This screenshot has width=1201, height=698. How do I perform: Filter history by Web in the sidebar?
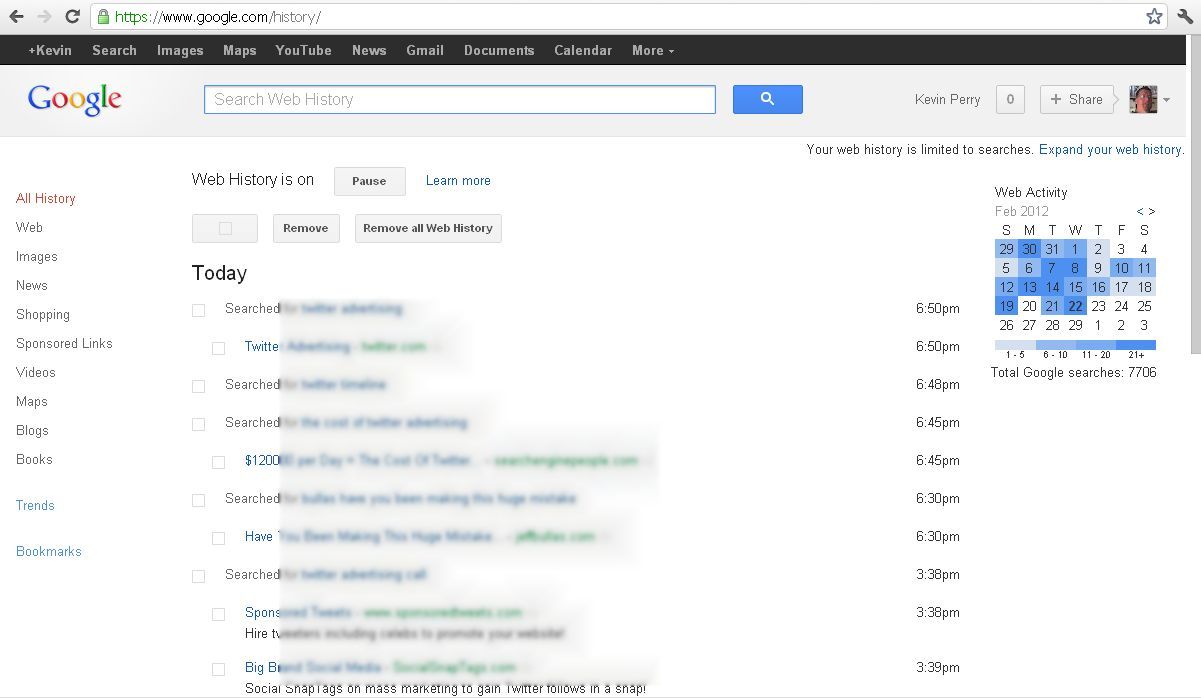(x=29, y=227)
